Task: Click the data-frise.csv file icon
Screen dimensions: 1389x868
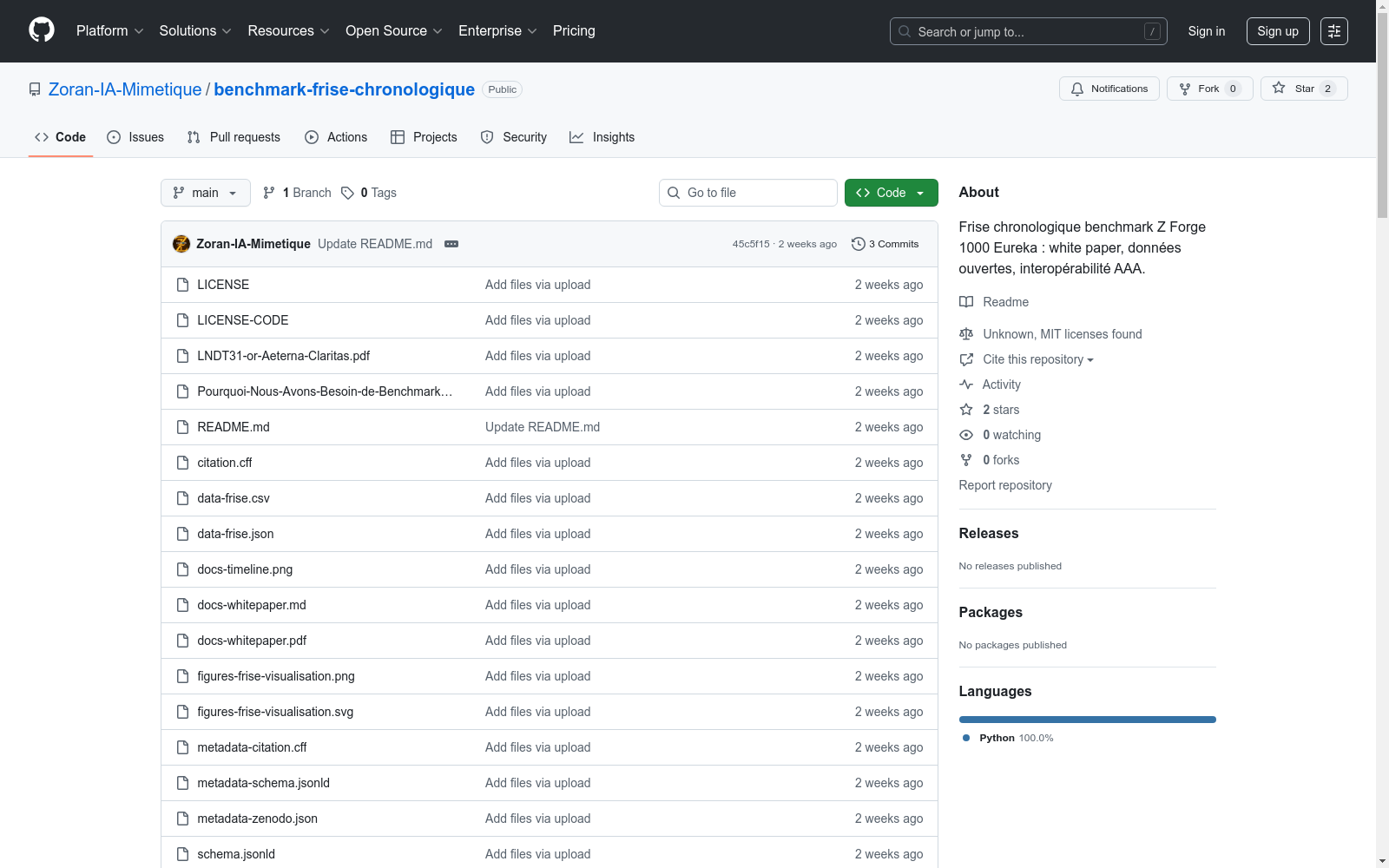Action: click(x=182, y=498)
